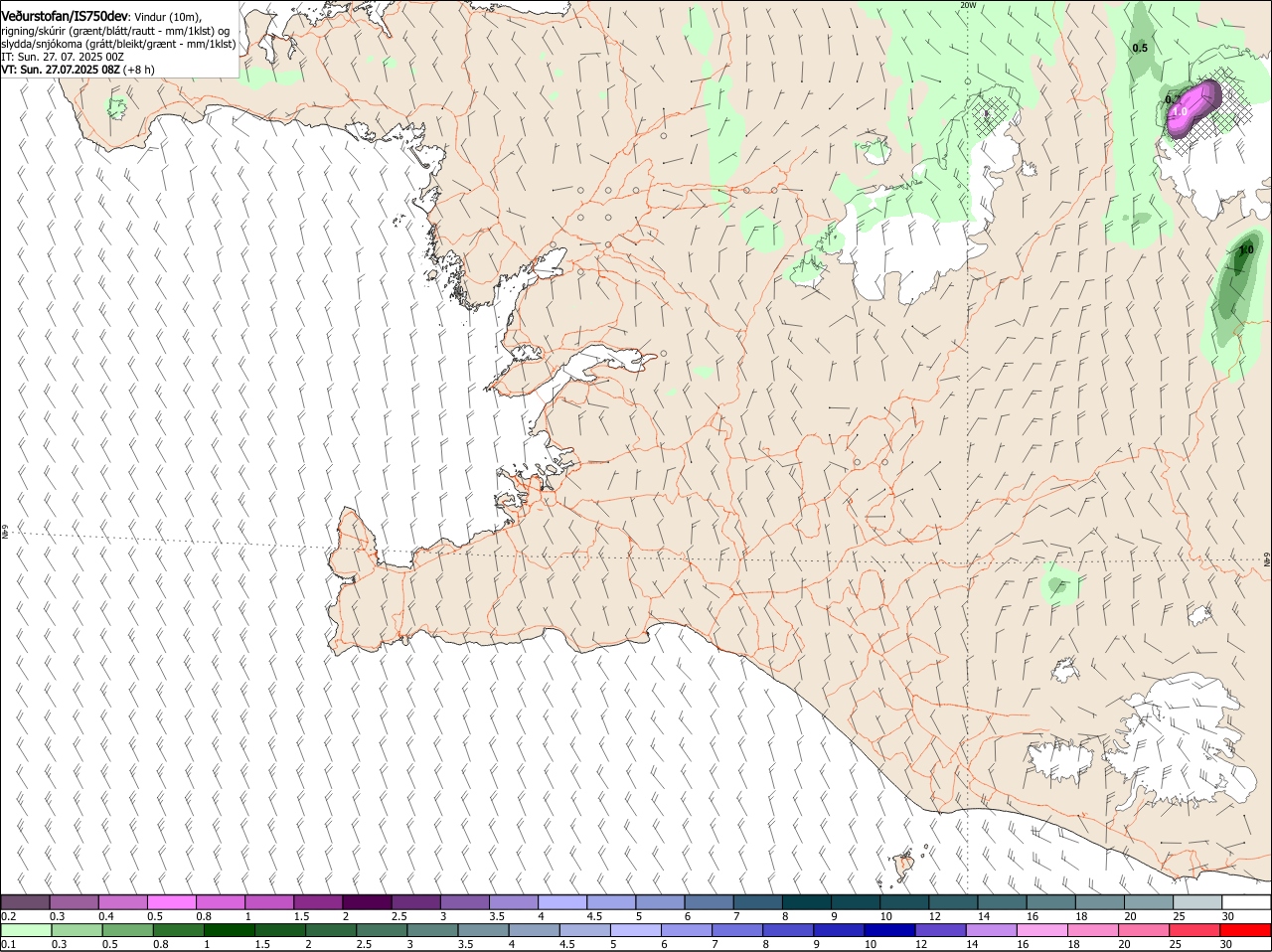Pick the white swatch above purple-scale label 30
The height and width of the screenshot is (952, 1272).
(1246, 902)
